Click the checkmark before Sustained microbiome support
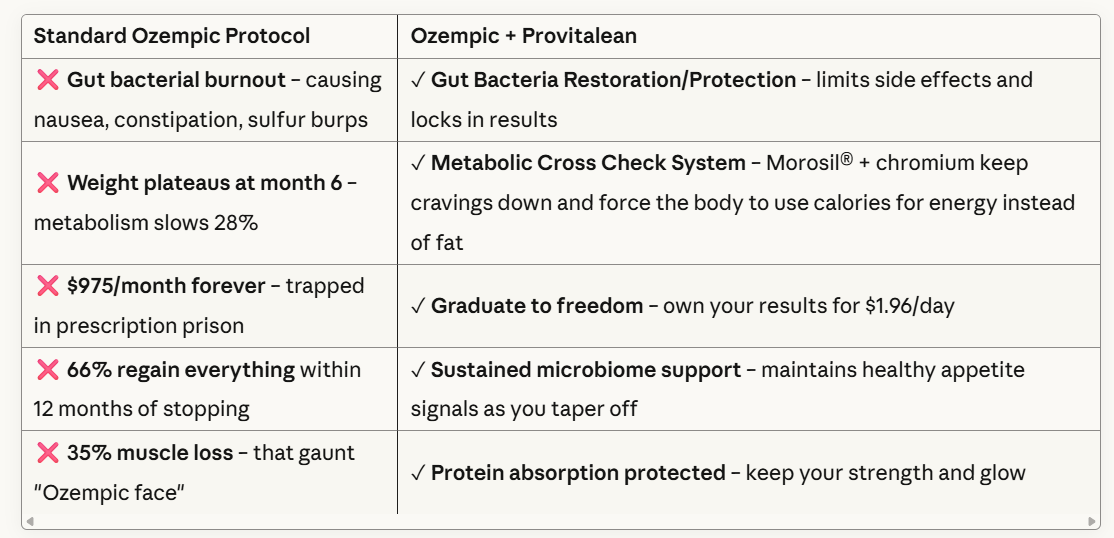Image resolution: width=1114 pixels, height=538 pixels. pyautogui.click(x=417, y=370)
